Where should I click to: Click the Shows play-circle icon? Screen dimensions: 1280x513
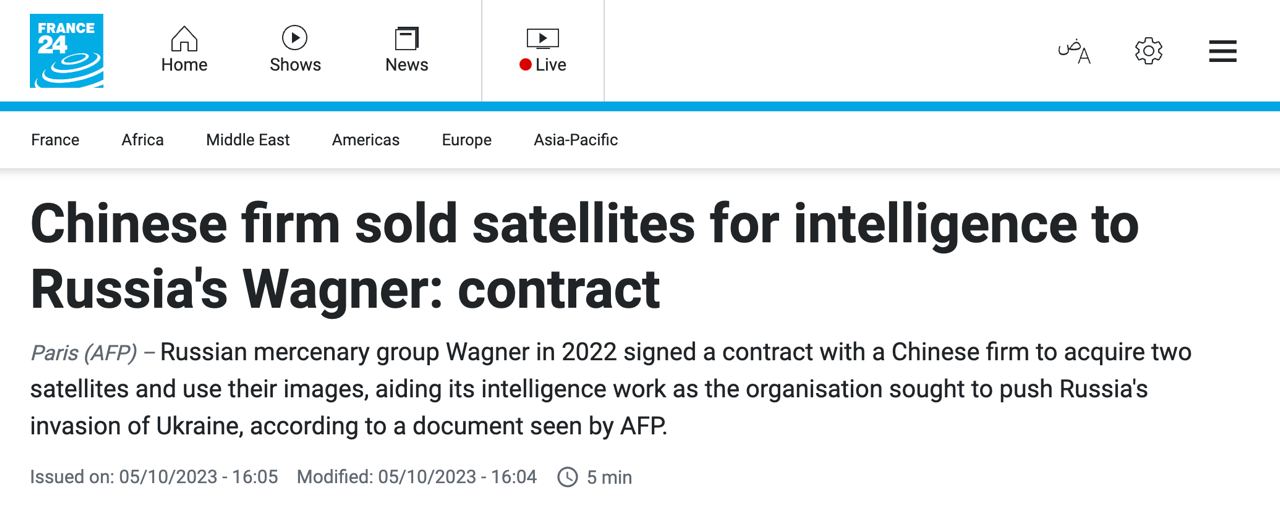295,38
